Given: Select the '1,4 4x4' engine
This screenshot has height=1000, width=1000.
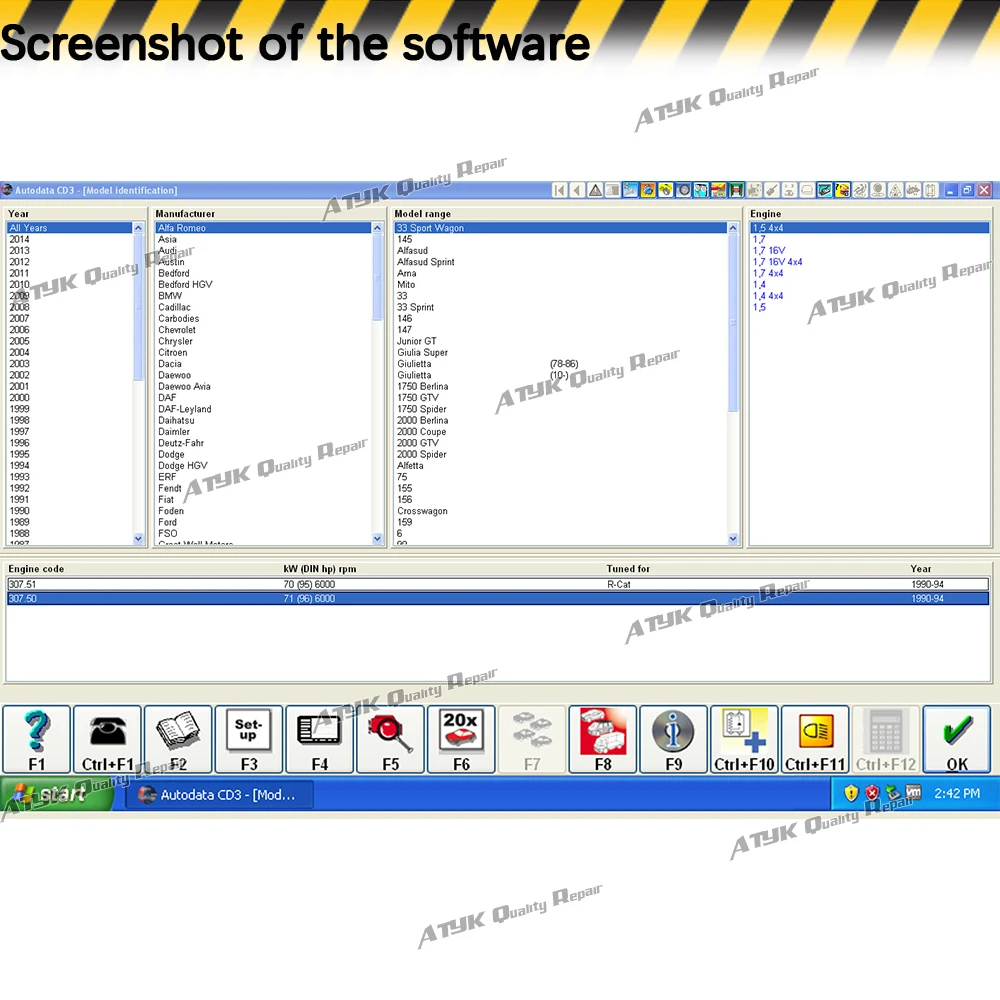Looking at the screenshot, I should [870, 296].
